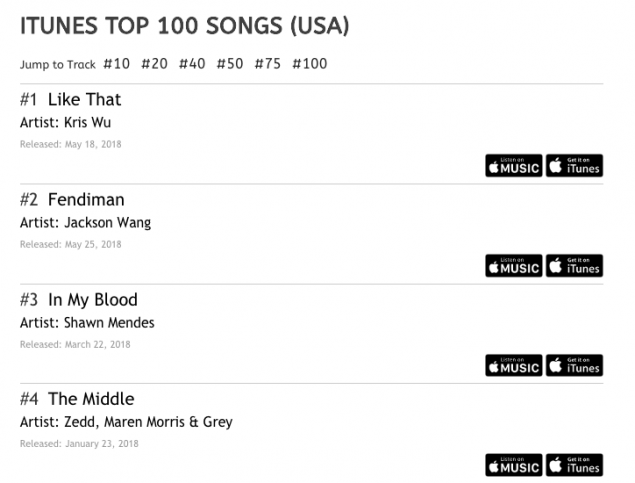Open Apple Music badge for Fendiman

tap(513, 265)
